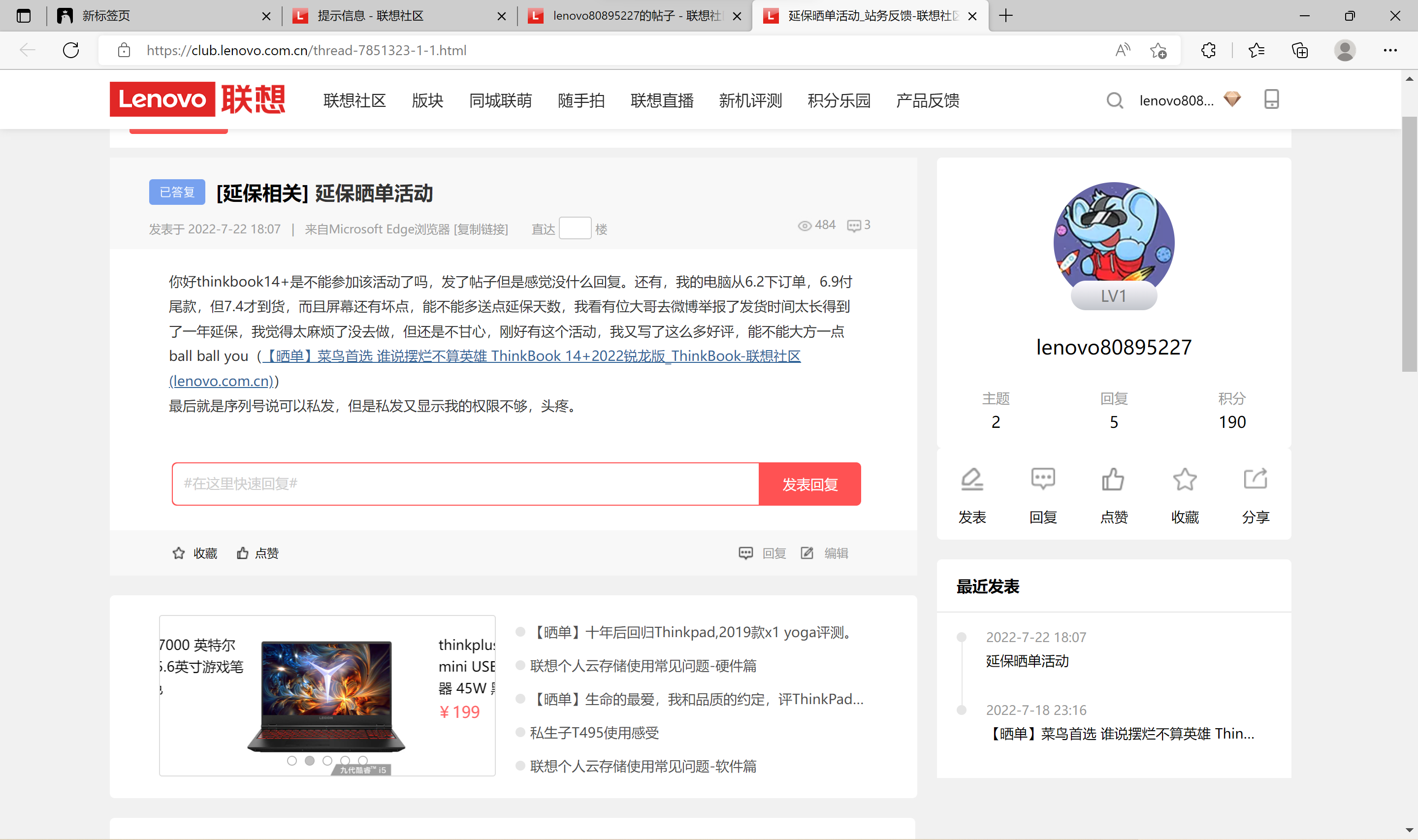Open the 版块 nav menu item
Screen dimensions: 1418x840
(427, 101)
